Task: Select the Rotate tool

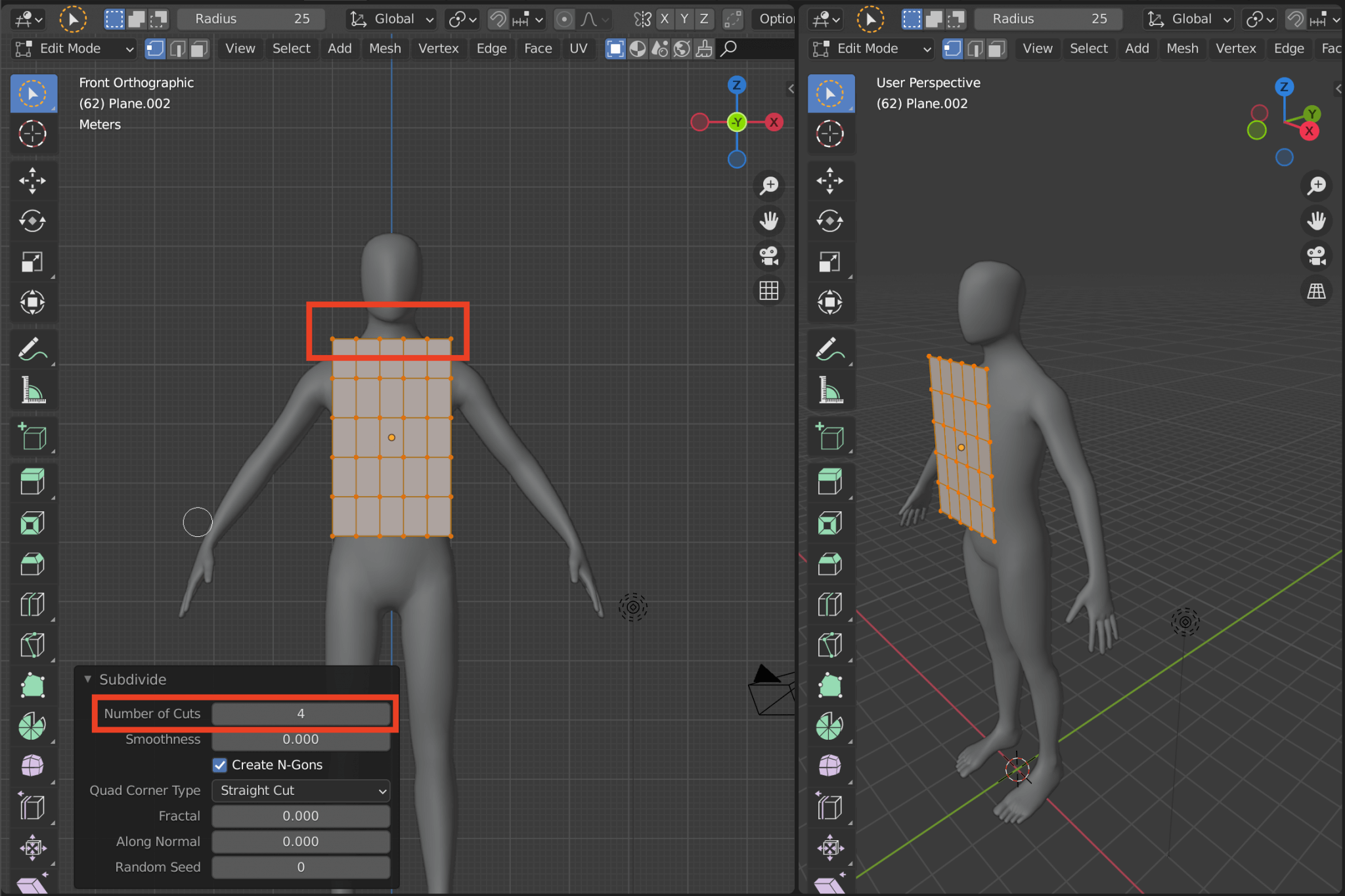Action: (x=33, y=221)
